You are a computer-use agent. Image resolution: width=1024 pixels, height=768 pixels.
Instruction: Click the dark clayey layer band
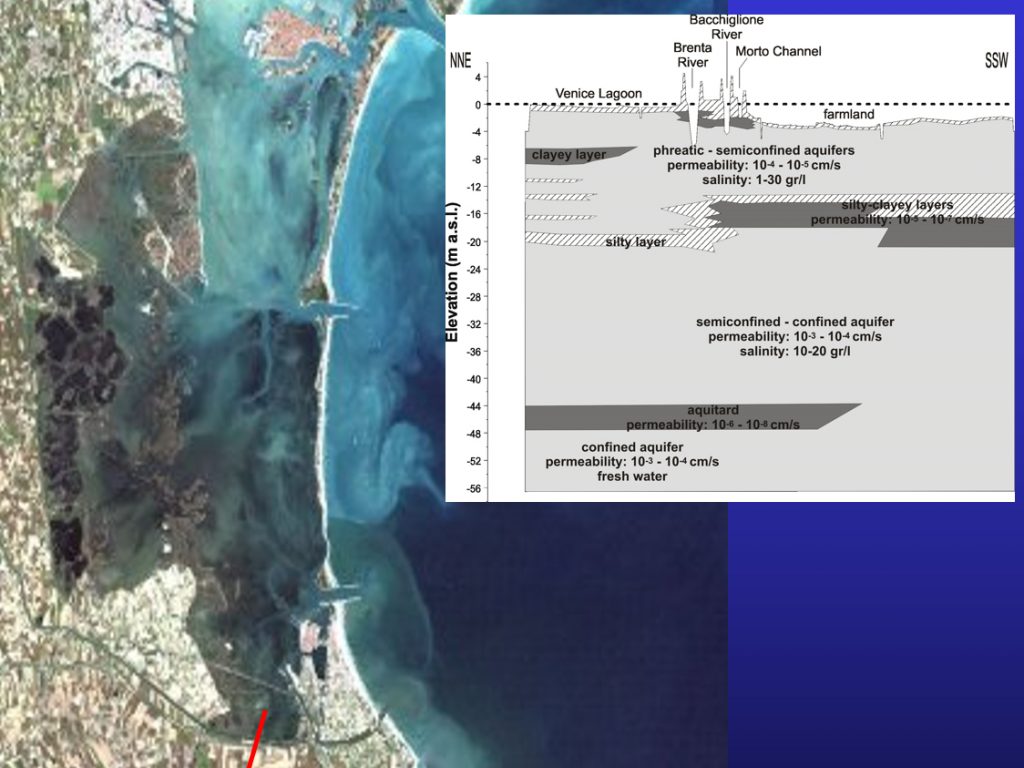pos(575,155)
